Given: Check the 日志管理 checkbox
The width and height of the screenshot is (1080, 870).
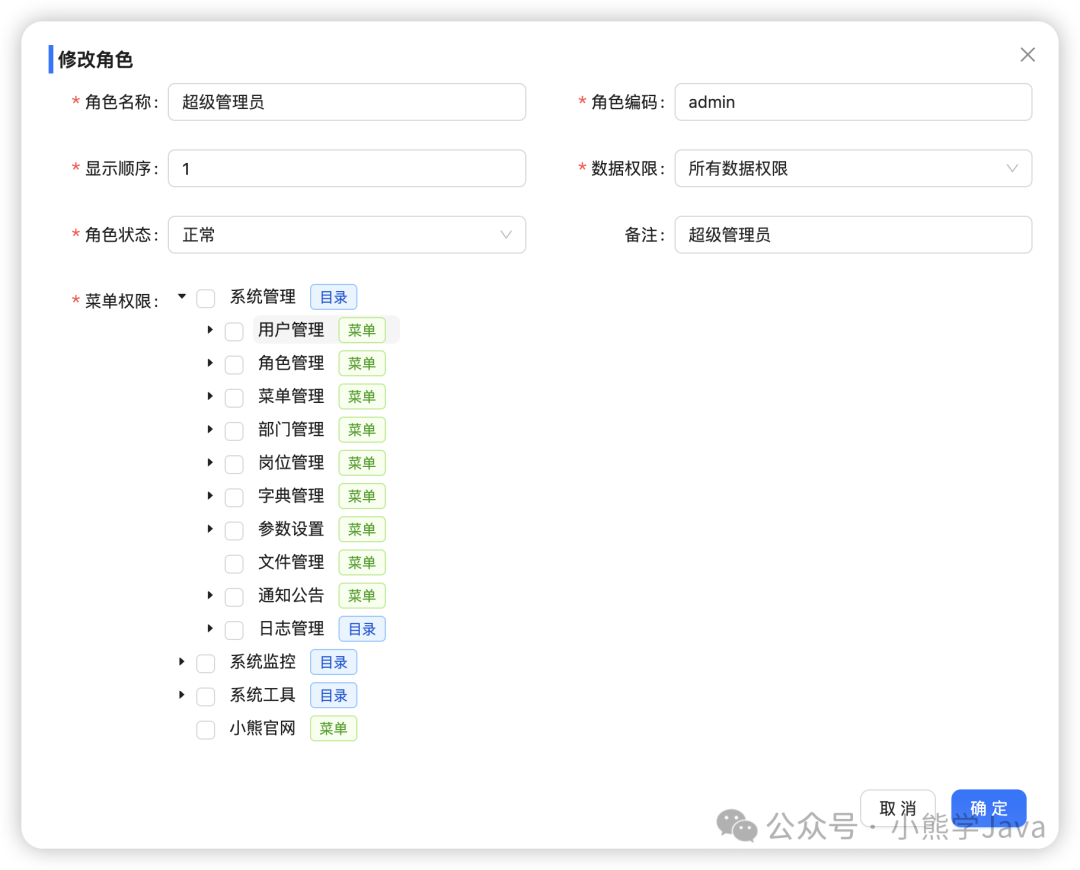Looking at the screenshot, I should pyautogui.click(x=234, y=630).
